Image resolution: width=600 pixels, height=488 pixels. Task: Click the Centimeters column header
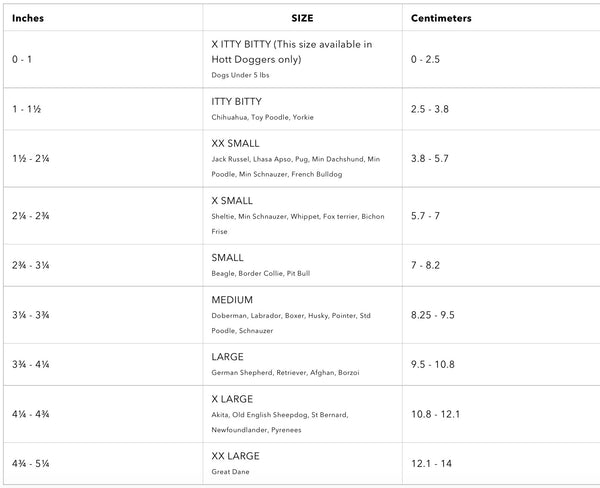coord(441,18)
